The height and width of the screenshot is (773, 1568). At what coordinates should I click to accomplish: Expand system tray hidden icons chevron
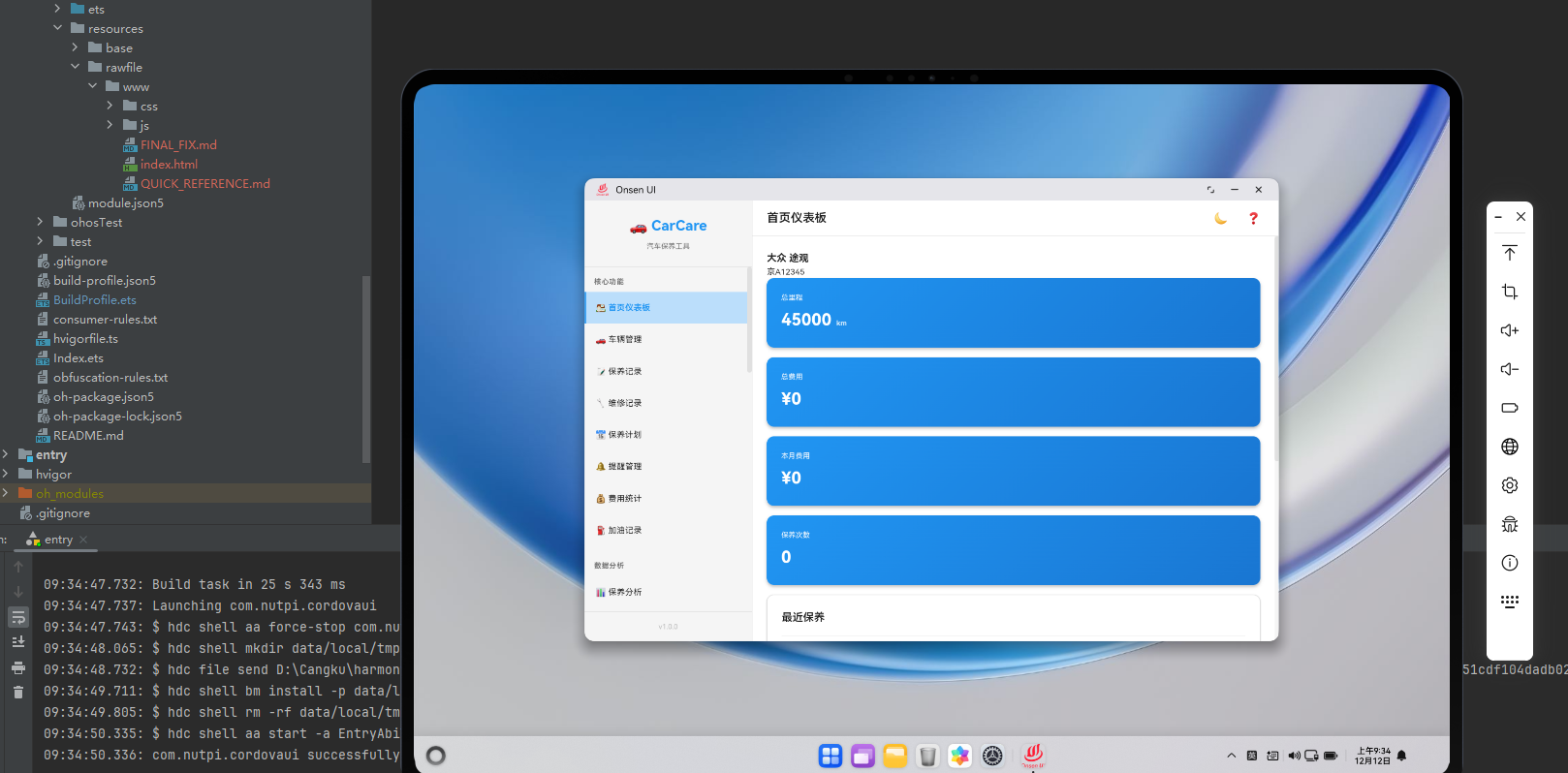(x=1231, y=756)
